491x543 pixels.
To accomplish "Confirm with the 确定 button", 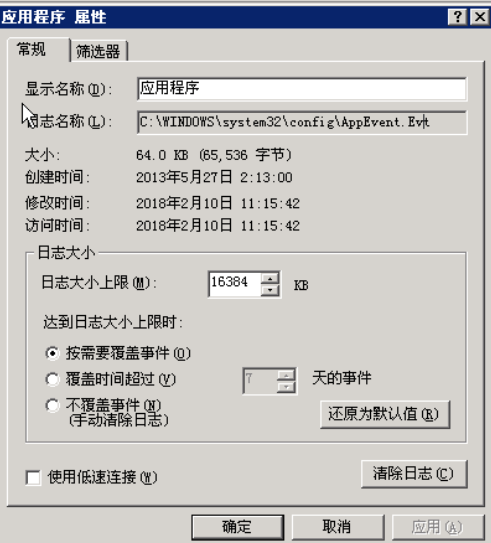I will (238, 527).
